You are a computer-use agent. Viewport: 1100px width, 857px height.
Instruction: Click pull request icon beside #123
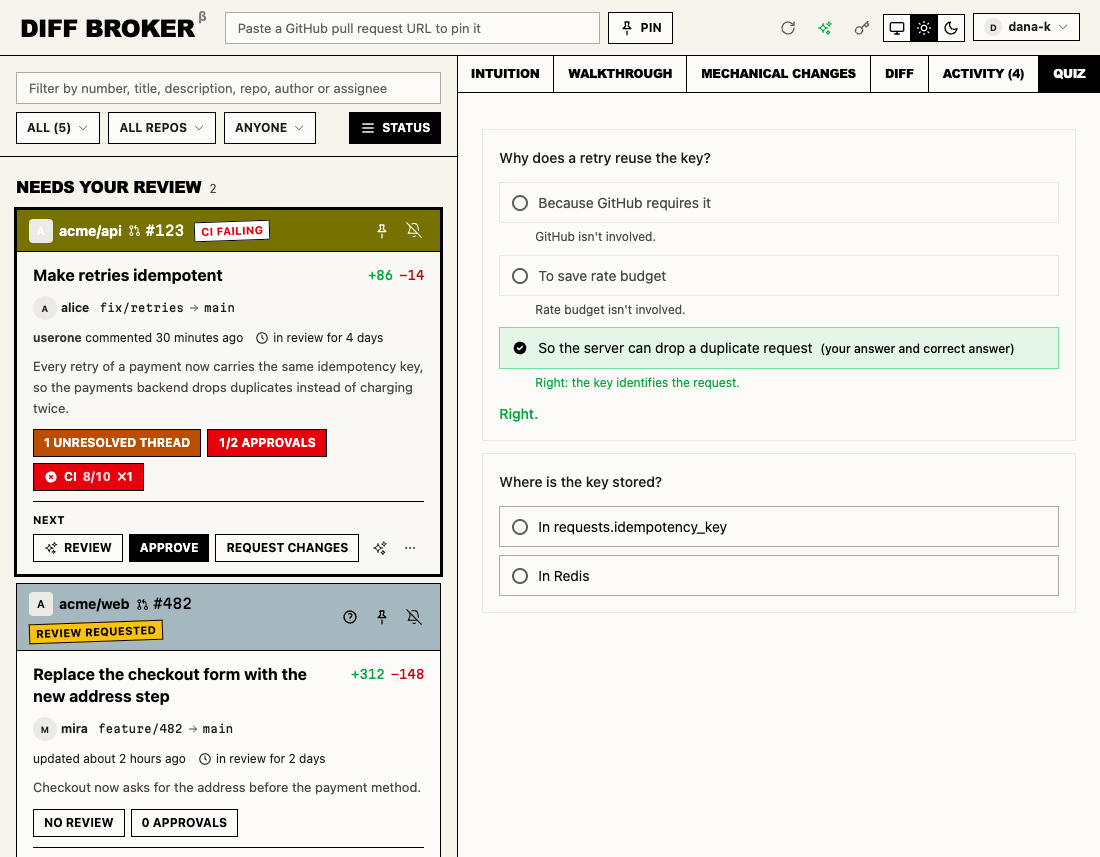click(x=135, y=231)
